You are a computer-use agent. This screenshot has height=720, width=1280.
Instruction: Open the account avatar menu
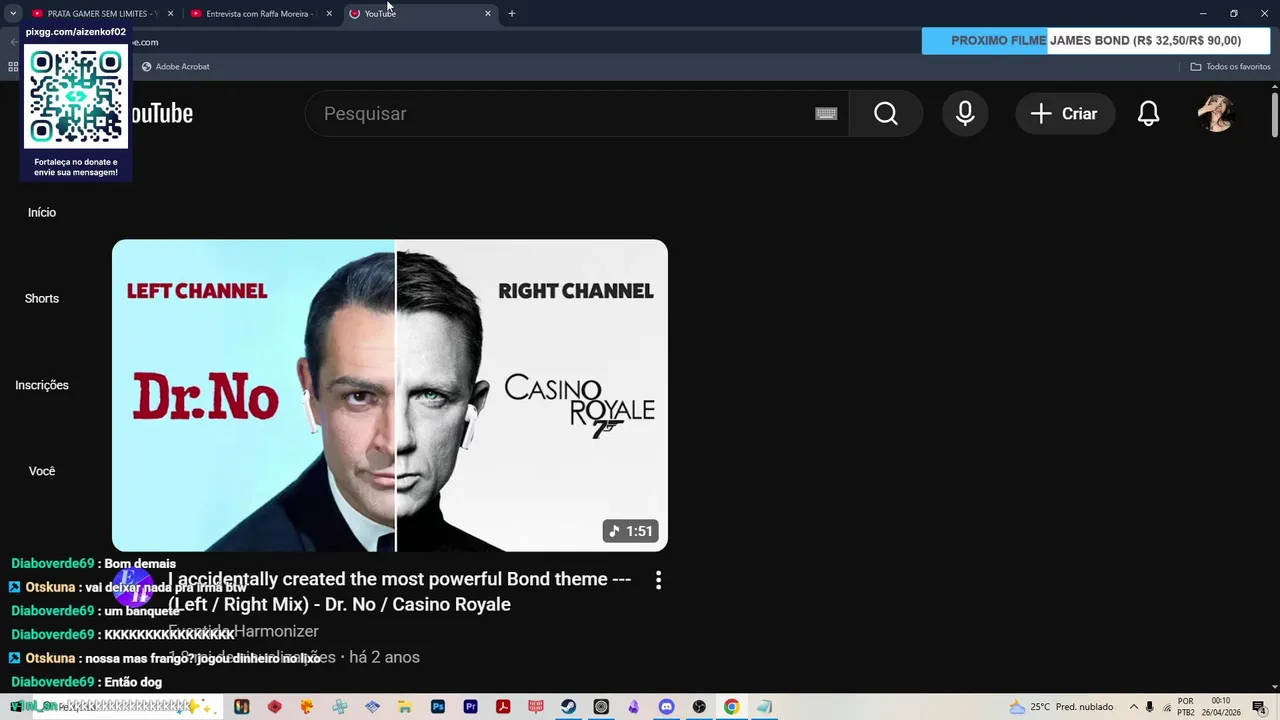coord(1215,114)
